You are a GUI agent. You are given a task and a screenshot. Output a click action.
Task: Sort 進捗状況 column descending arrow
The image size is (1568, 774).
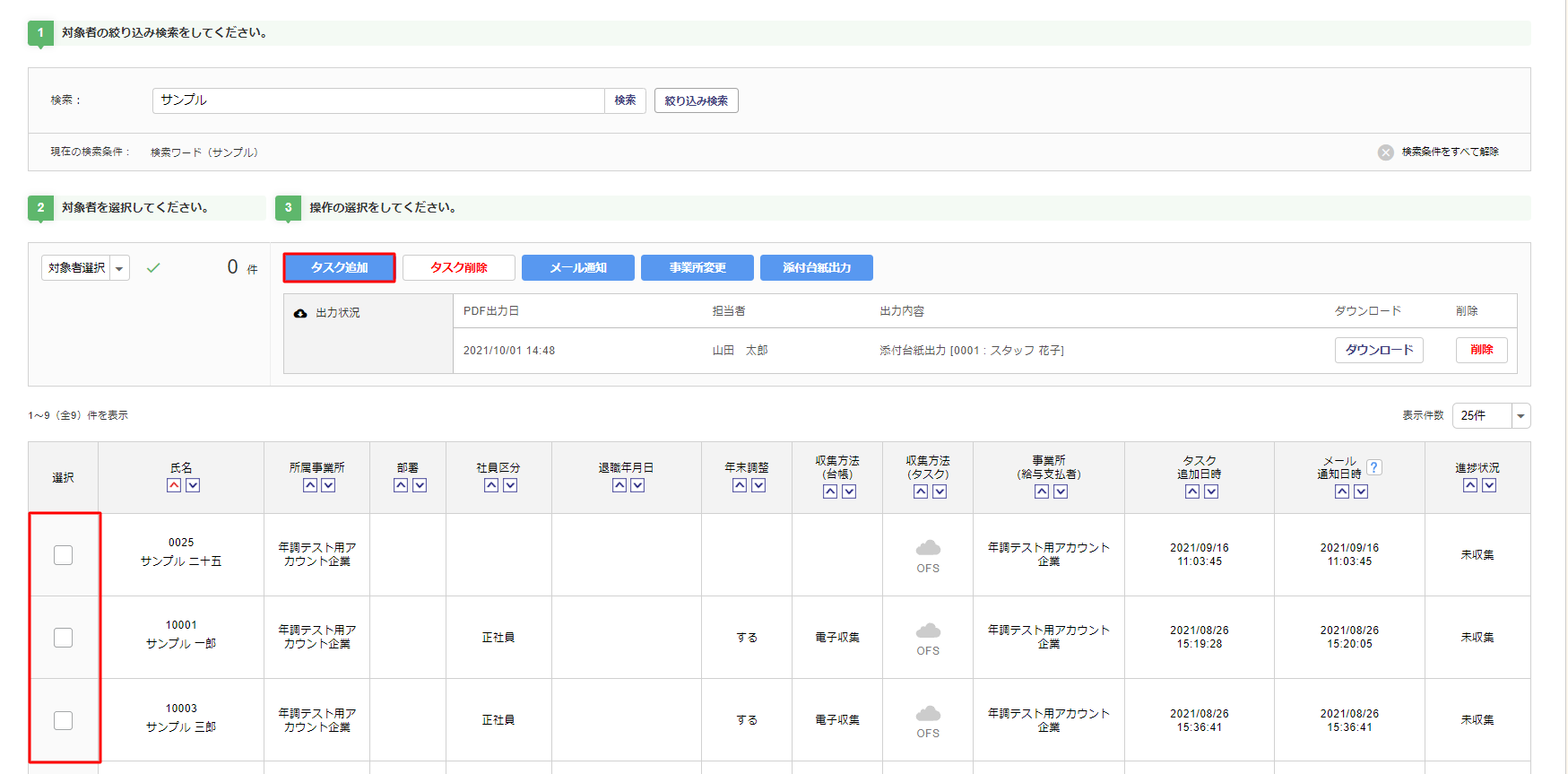1489,485
